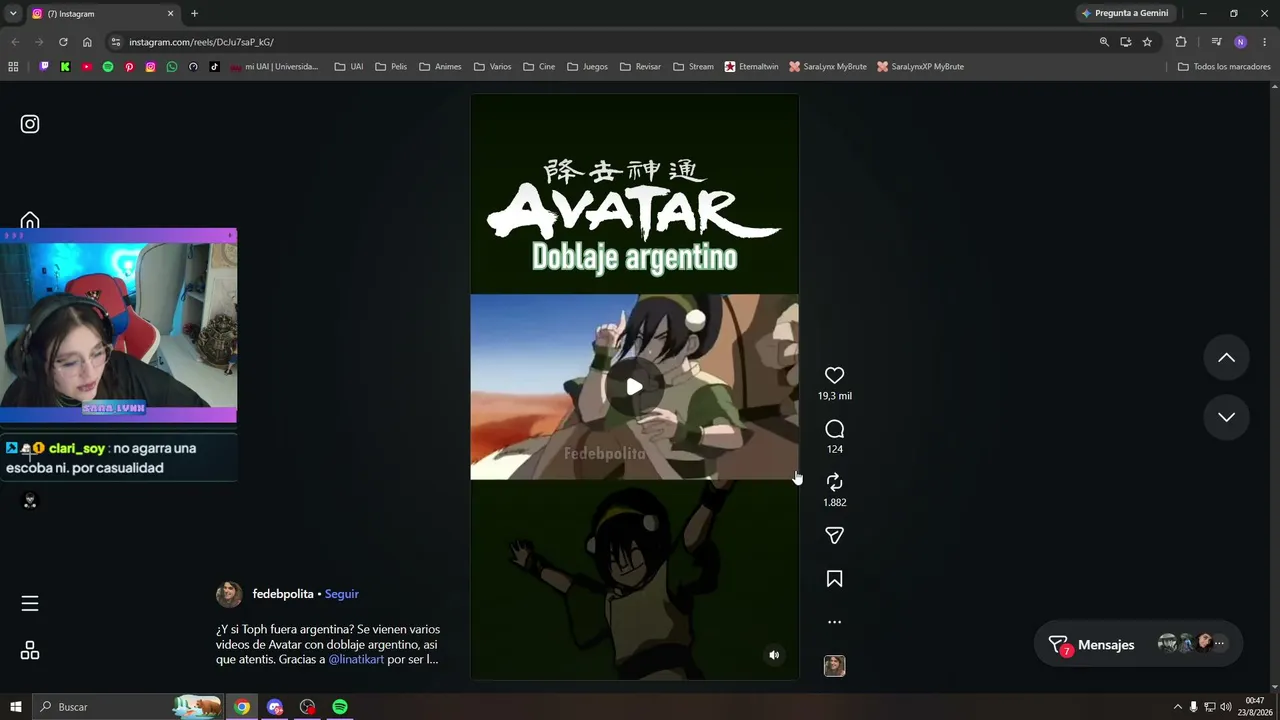Open the Chrome apps grid in bookmarks bar
The image size is (1280, 720).
coord(13,67)
